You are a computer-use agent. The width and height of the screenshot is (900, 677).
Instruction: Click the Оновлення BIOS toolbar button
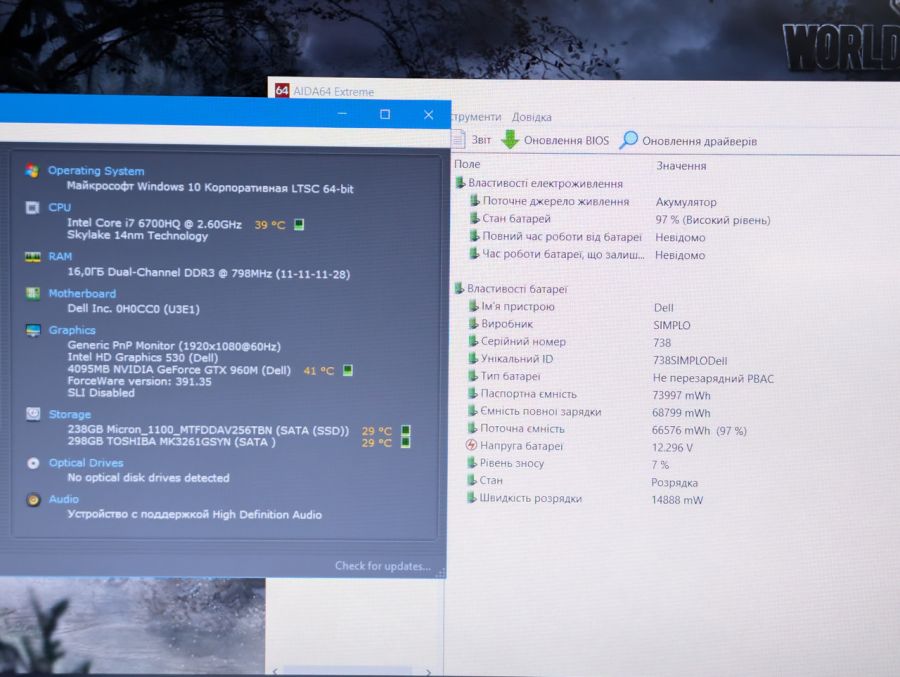pyautogui.click(x=556, y=140)
